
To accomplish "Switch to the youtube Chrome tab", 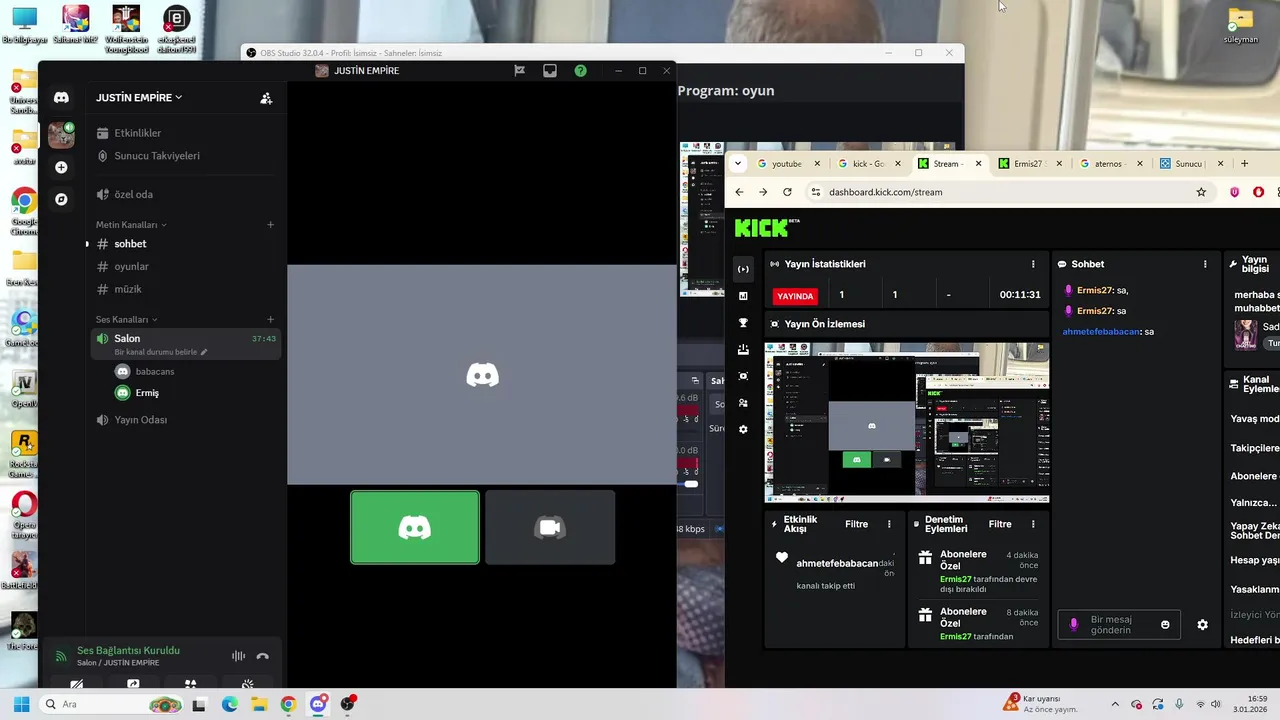I will pyautogui.click(x=789, y=163).
